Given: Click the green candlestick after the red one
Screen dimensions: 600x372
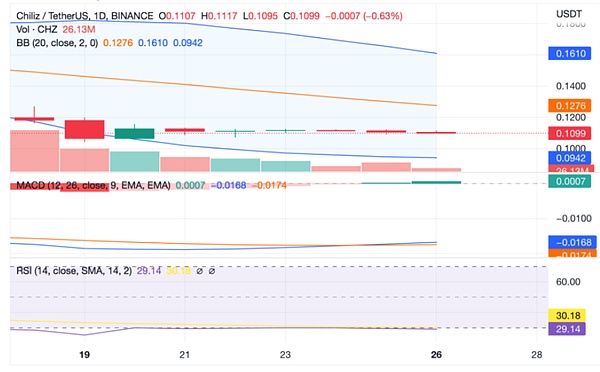Looking at the screenshot, I should coord(135,133).
